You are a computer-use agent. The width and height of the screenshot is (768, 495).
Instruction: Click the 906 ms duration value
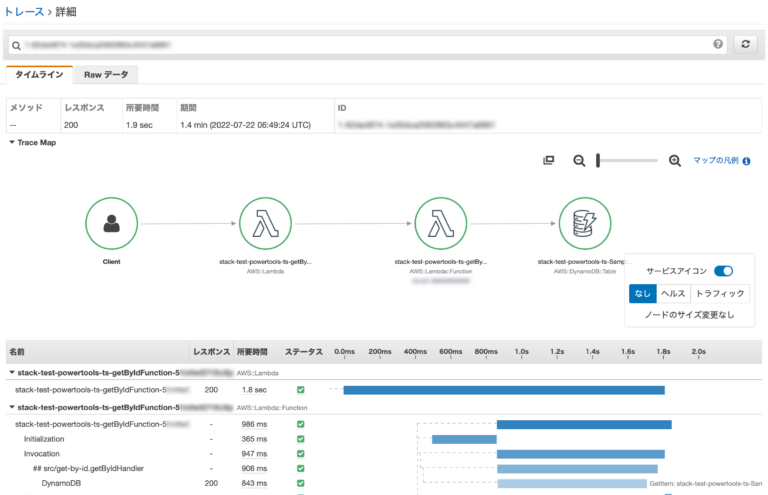(x=254, y=468)
